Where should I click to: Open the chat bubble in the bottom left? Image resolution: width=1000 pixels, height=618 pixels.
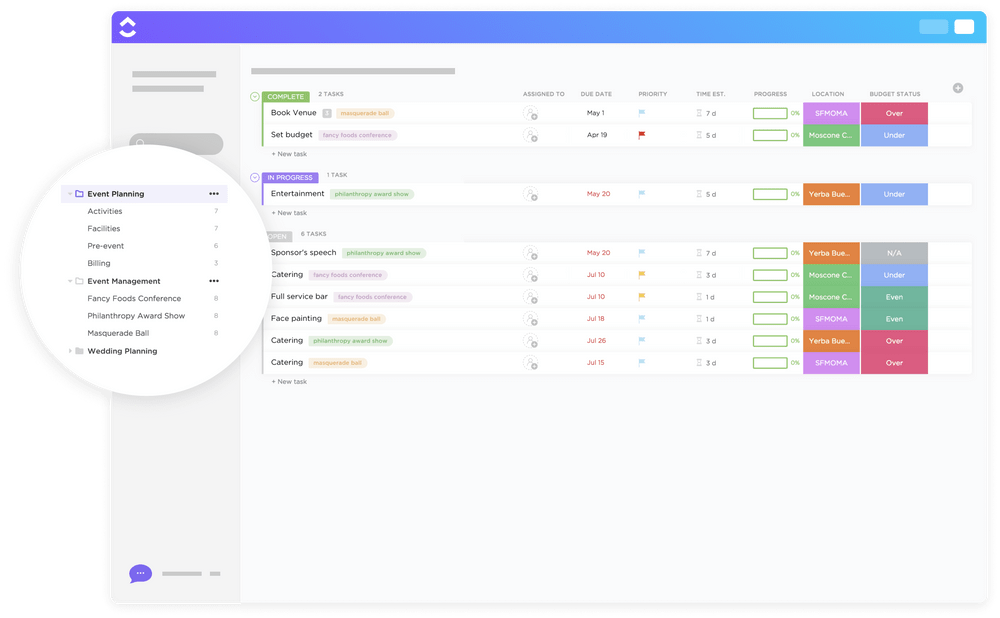click(140, 573)
